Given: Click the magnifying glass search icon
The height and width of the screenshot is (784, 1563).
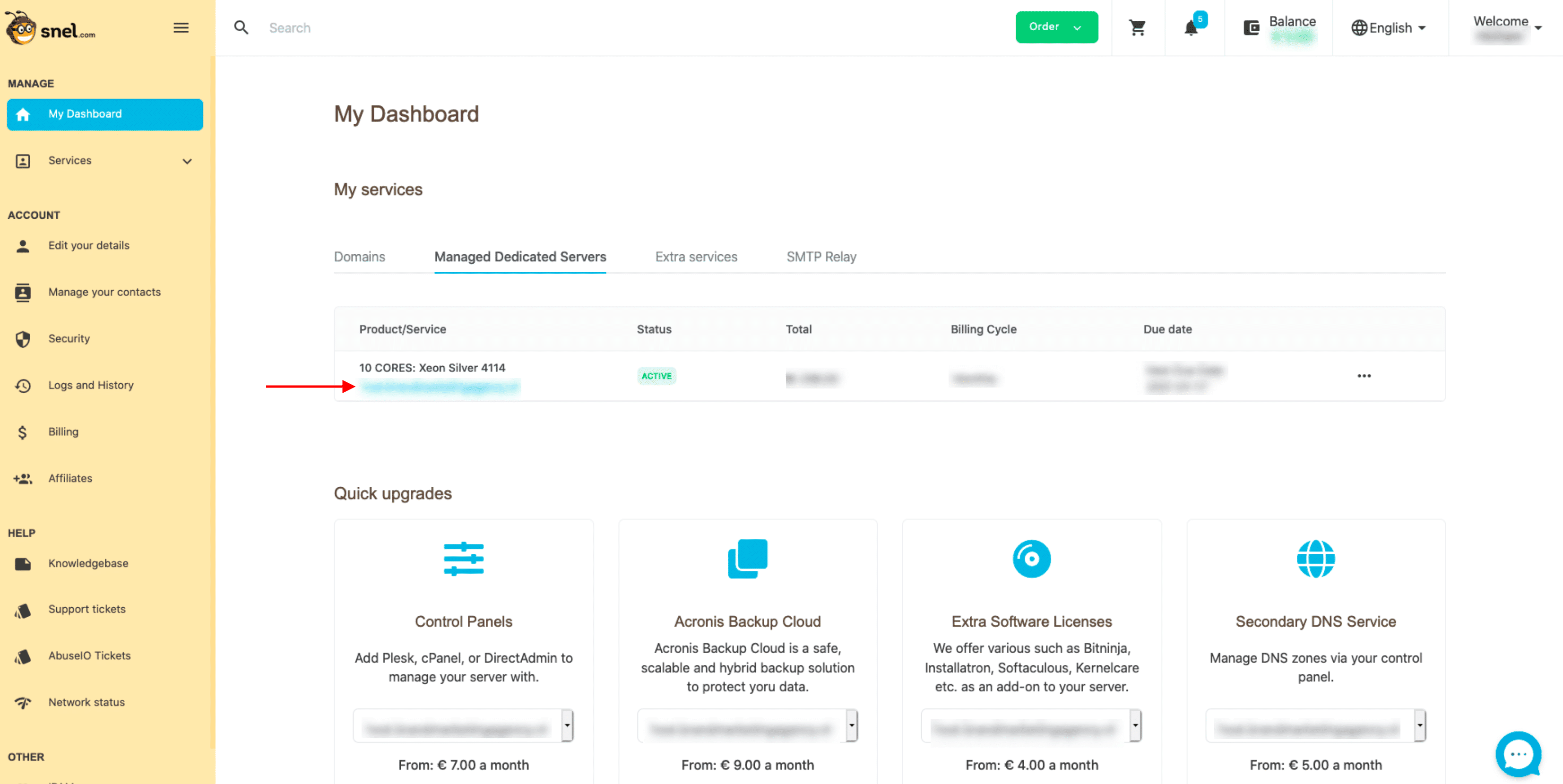Looking at the screenshot, I should click(241, 28).
